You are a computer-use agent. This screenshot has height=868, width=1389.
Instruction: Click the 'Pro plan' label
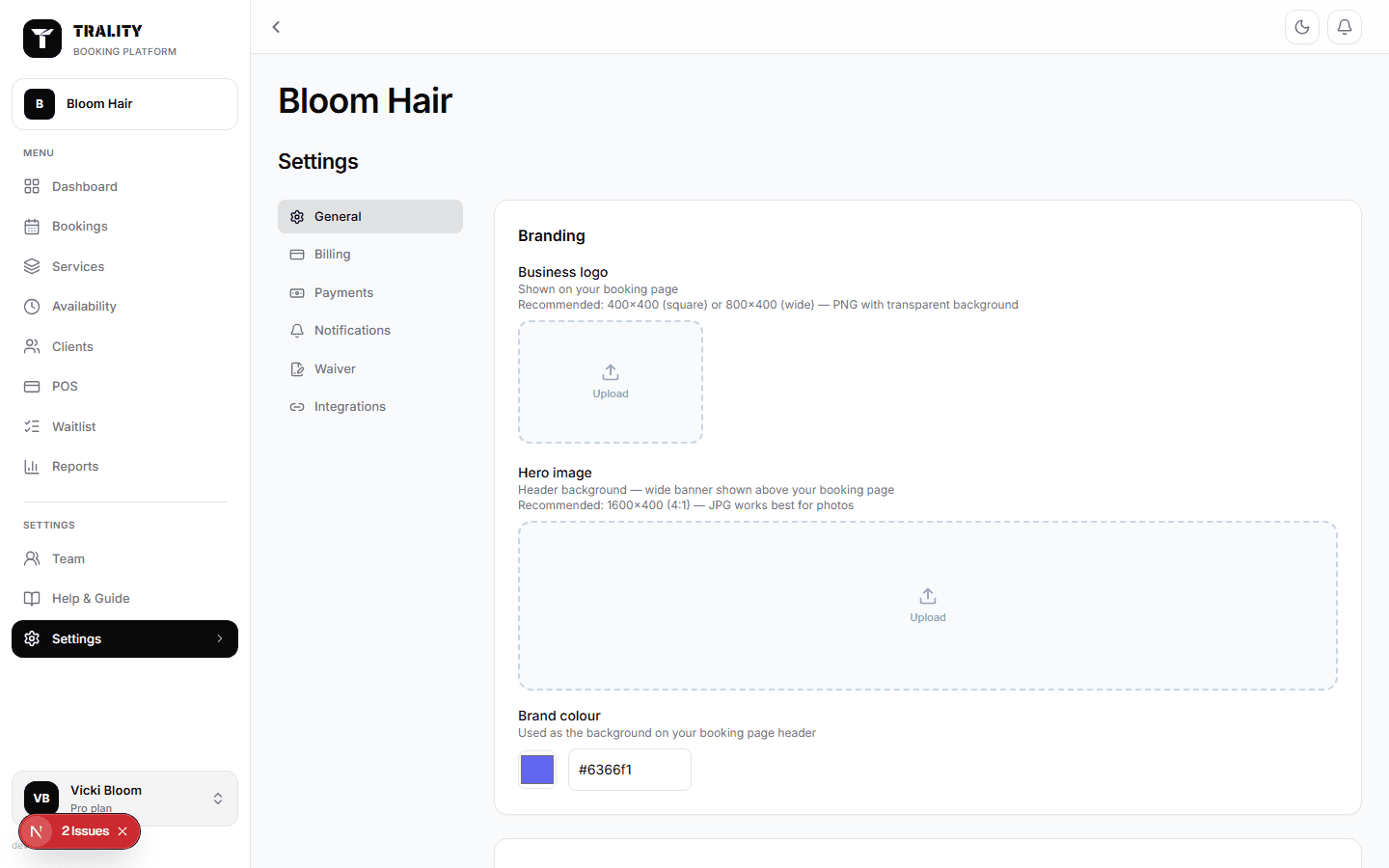tap(91, 808)
